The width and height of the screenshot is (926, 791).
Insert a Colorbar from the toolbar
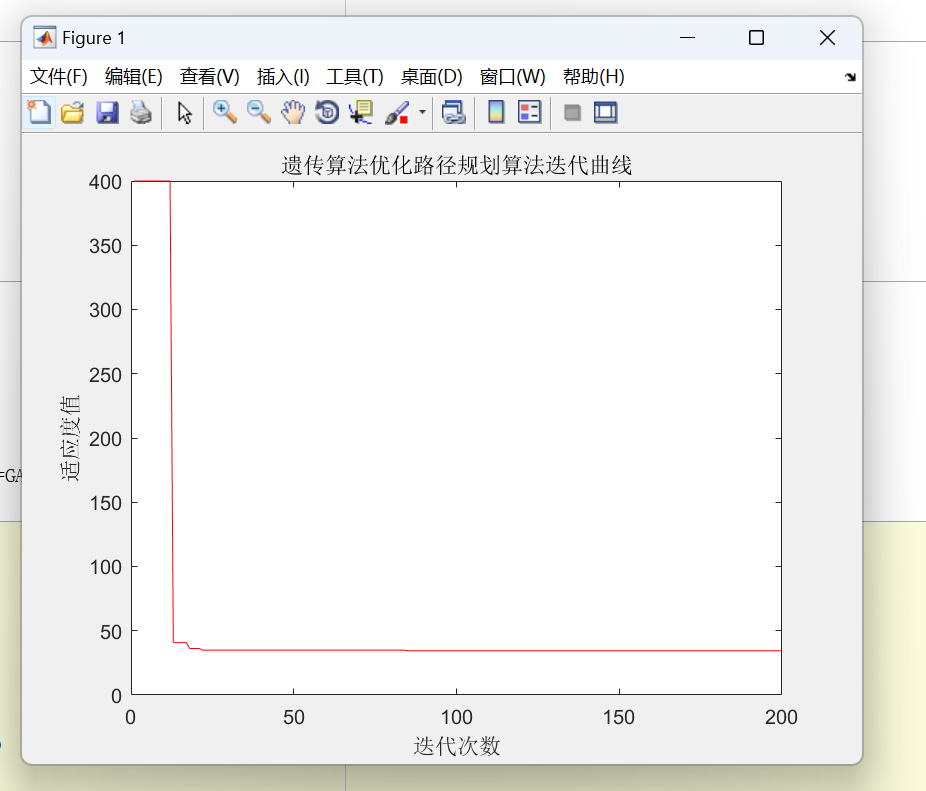tap(495, 113)
